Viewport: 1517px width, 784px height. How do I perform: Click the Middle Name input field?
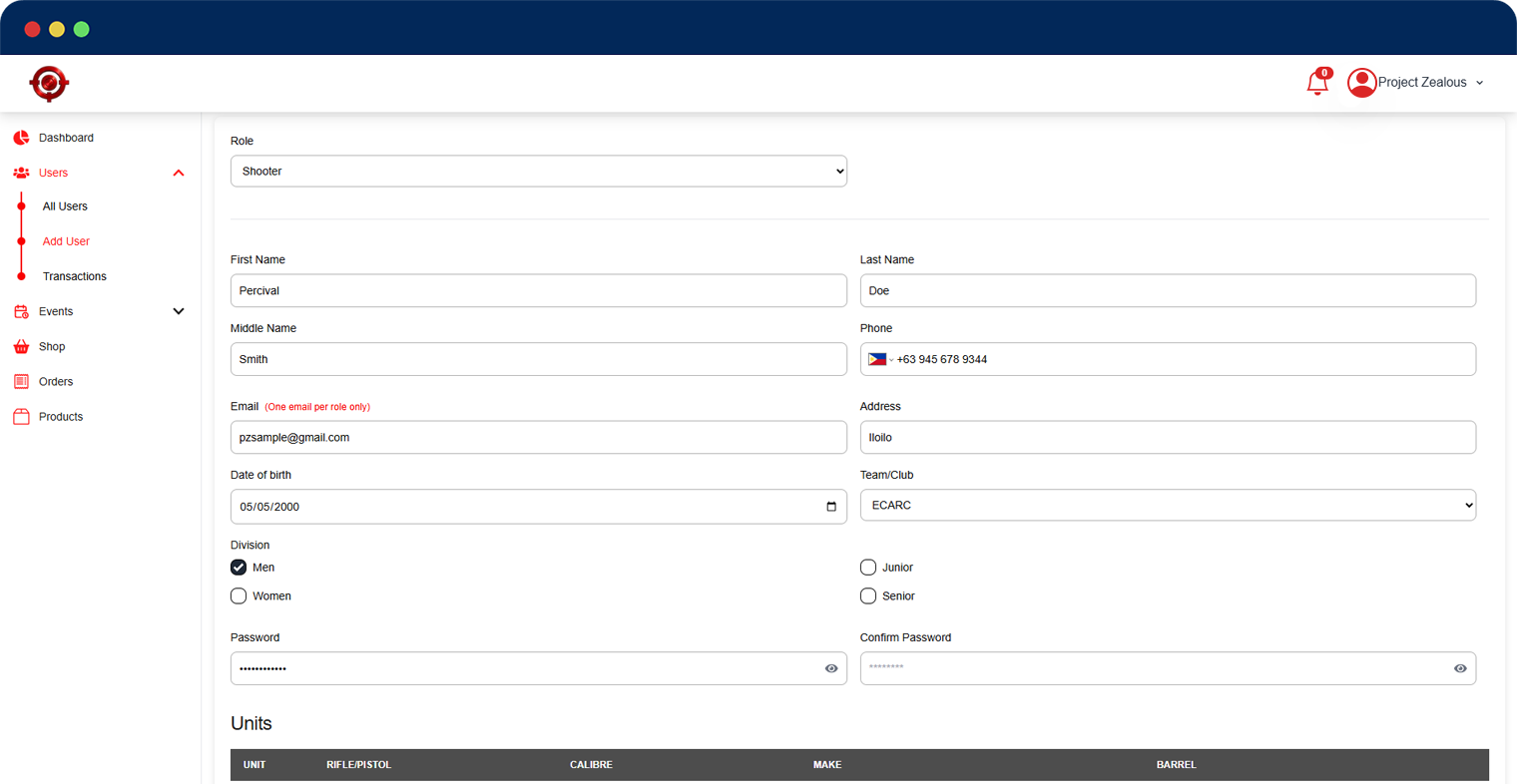[x=539, y=359]
